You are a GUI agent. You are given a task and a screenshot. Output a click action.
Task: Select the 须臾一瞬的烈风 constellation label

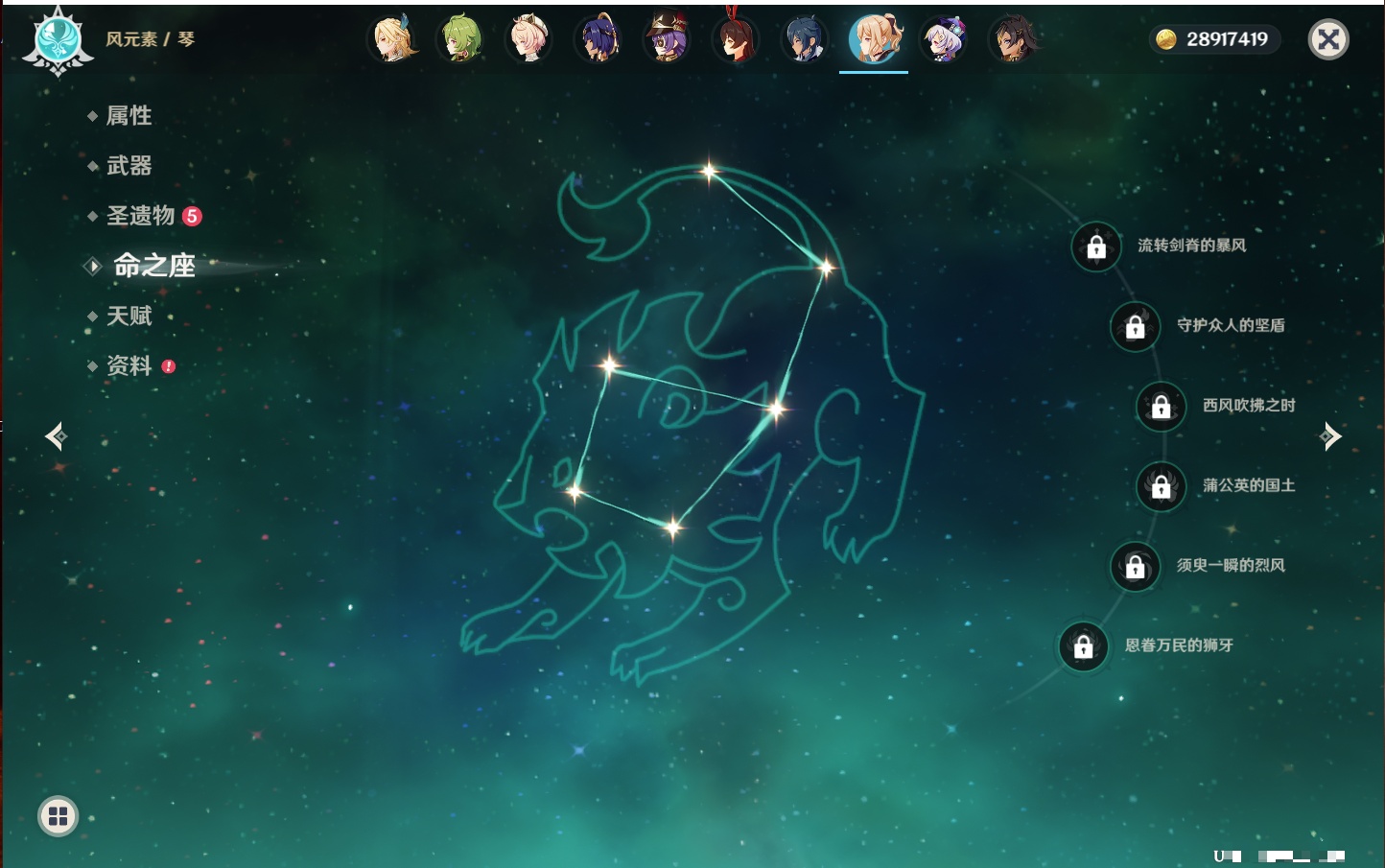click(x=1231, y=565)
